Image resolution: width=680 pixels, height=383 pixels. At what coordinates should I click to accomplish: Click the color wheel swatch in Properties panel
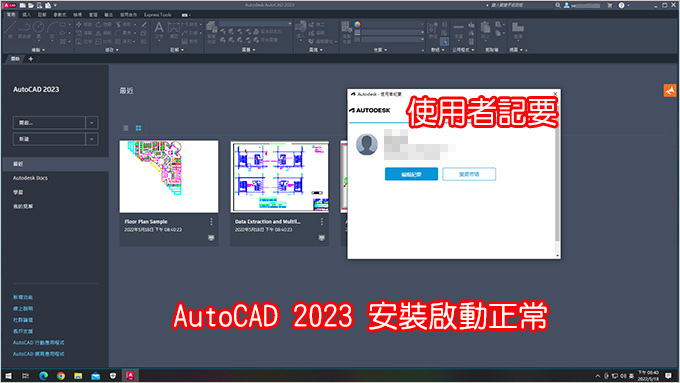pyautogui.click(x=357, y=25)
